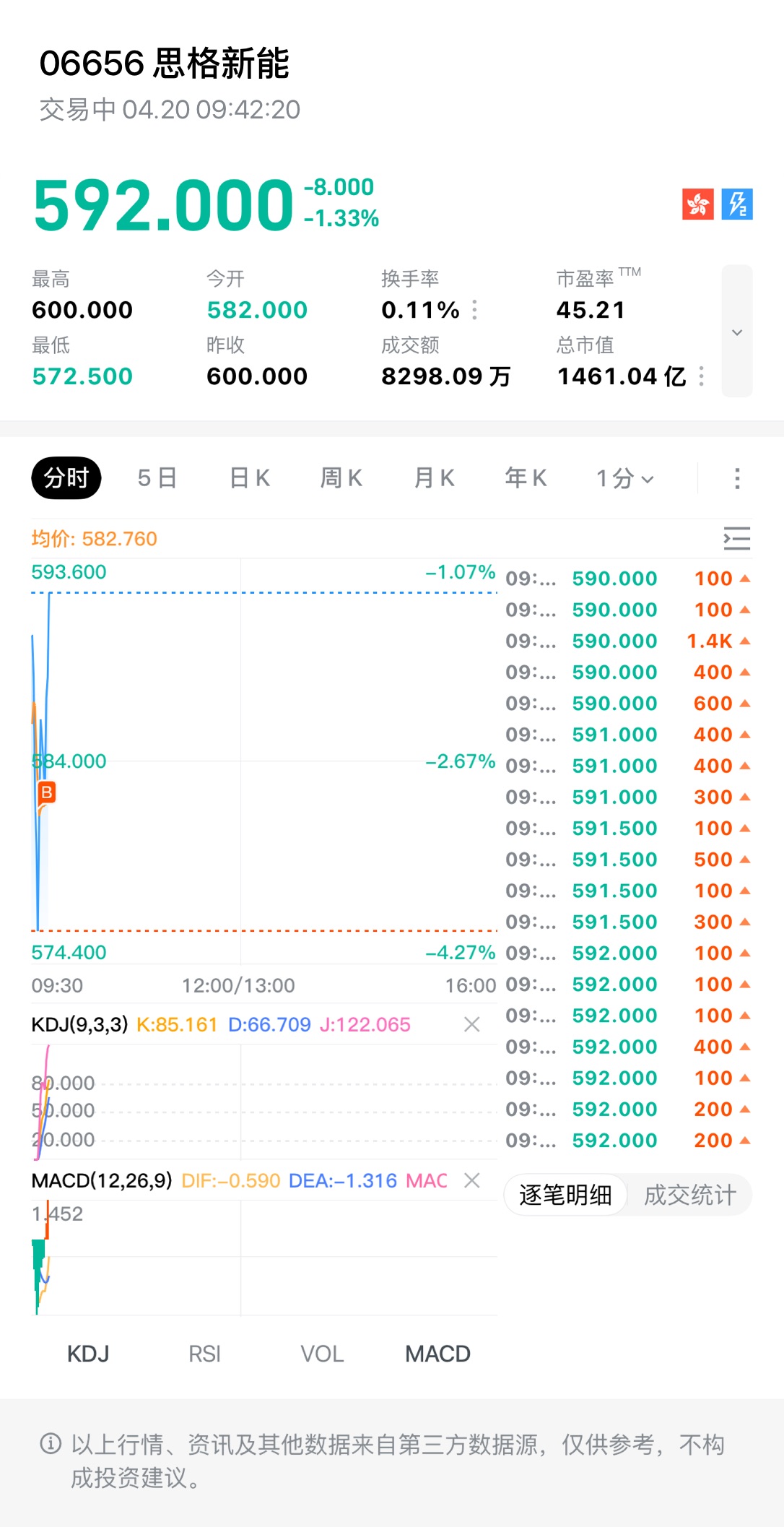Viewport: 784px width, 1527px height.
Task: Switch to the 日K chart tab
Action: 249,478
